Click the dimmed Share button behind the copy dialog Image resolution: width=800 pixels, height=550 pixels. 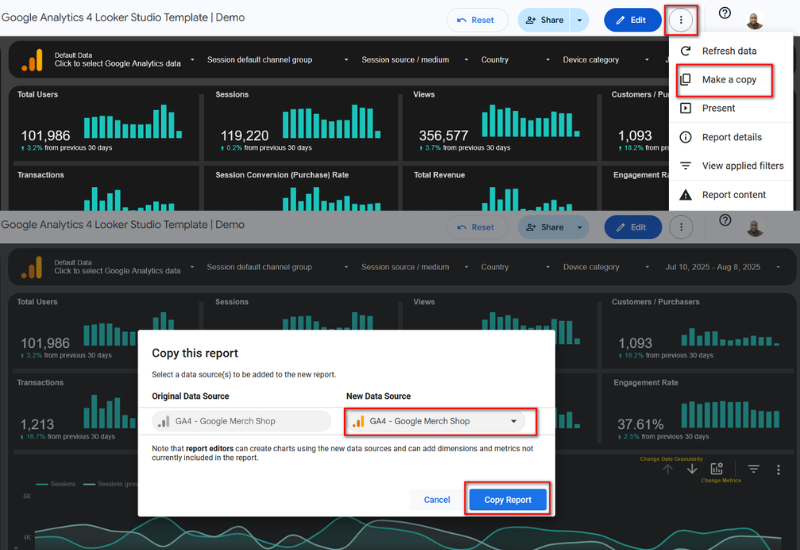(544, 228)
